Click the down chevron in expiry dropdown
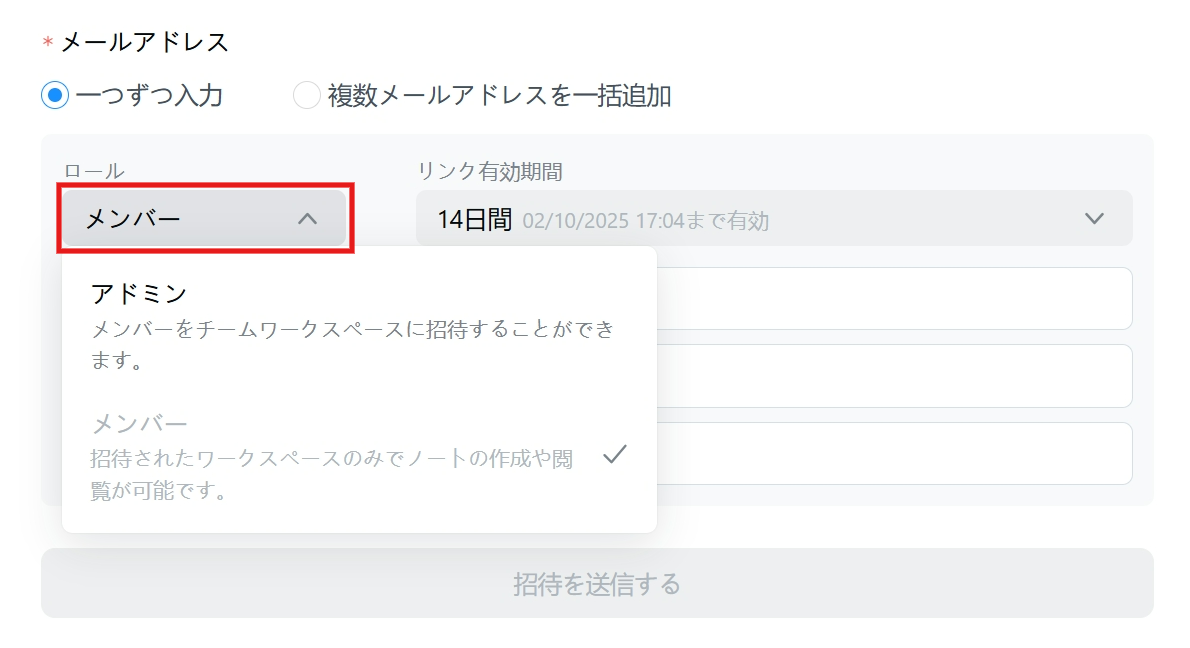1190x648 pixels. click(1094, 219)
